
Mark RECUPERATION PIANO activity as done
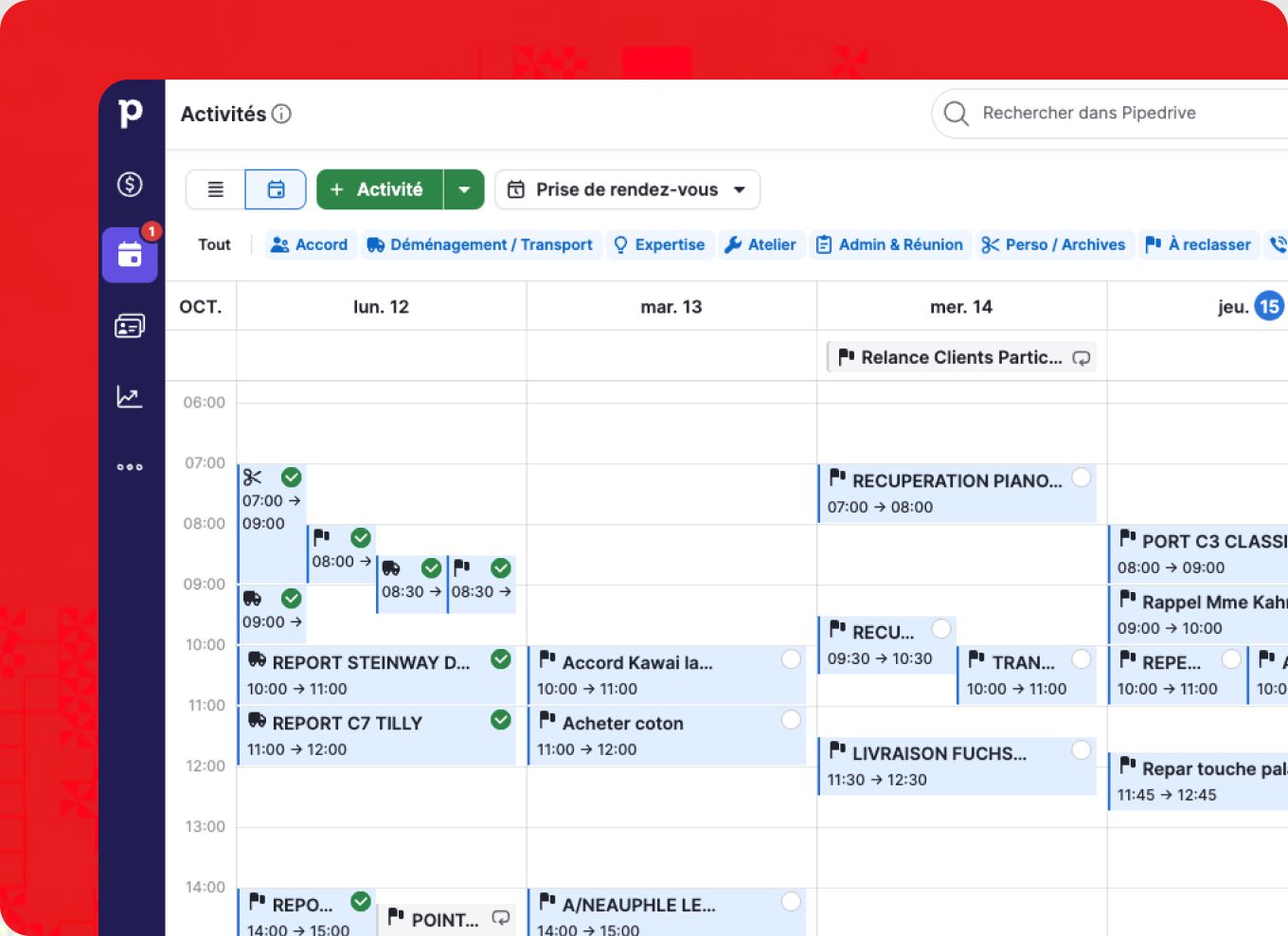tap(1081, 477)
